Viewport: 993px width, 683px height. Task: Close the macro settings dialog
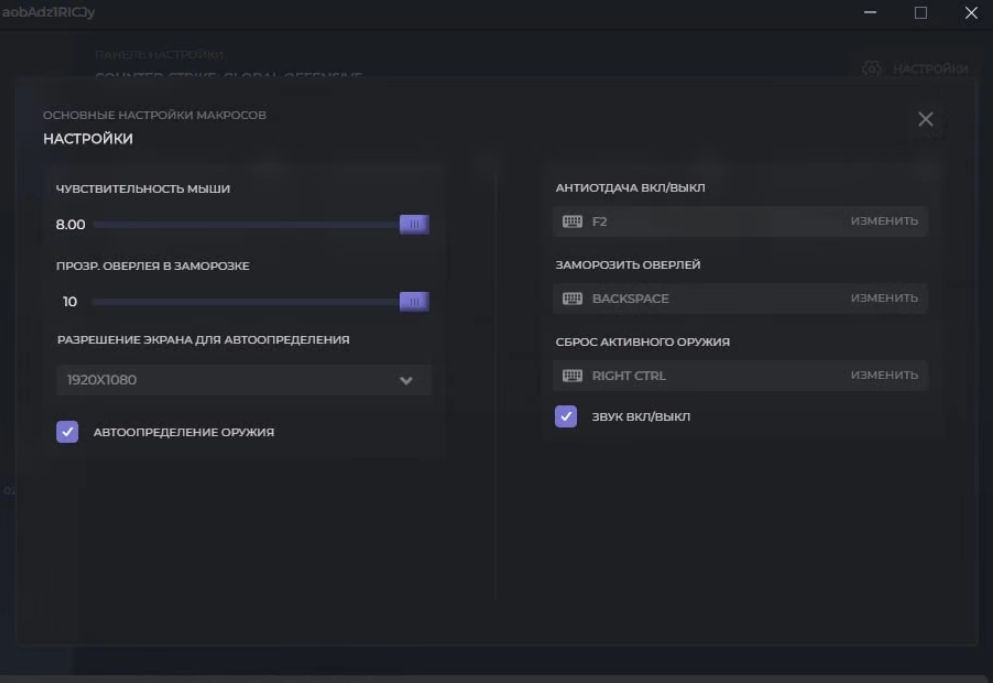pos(925,120)
